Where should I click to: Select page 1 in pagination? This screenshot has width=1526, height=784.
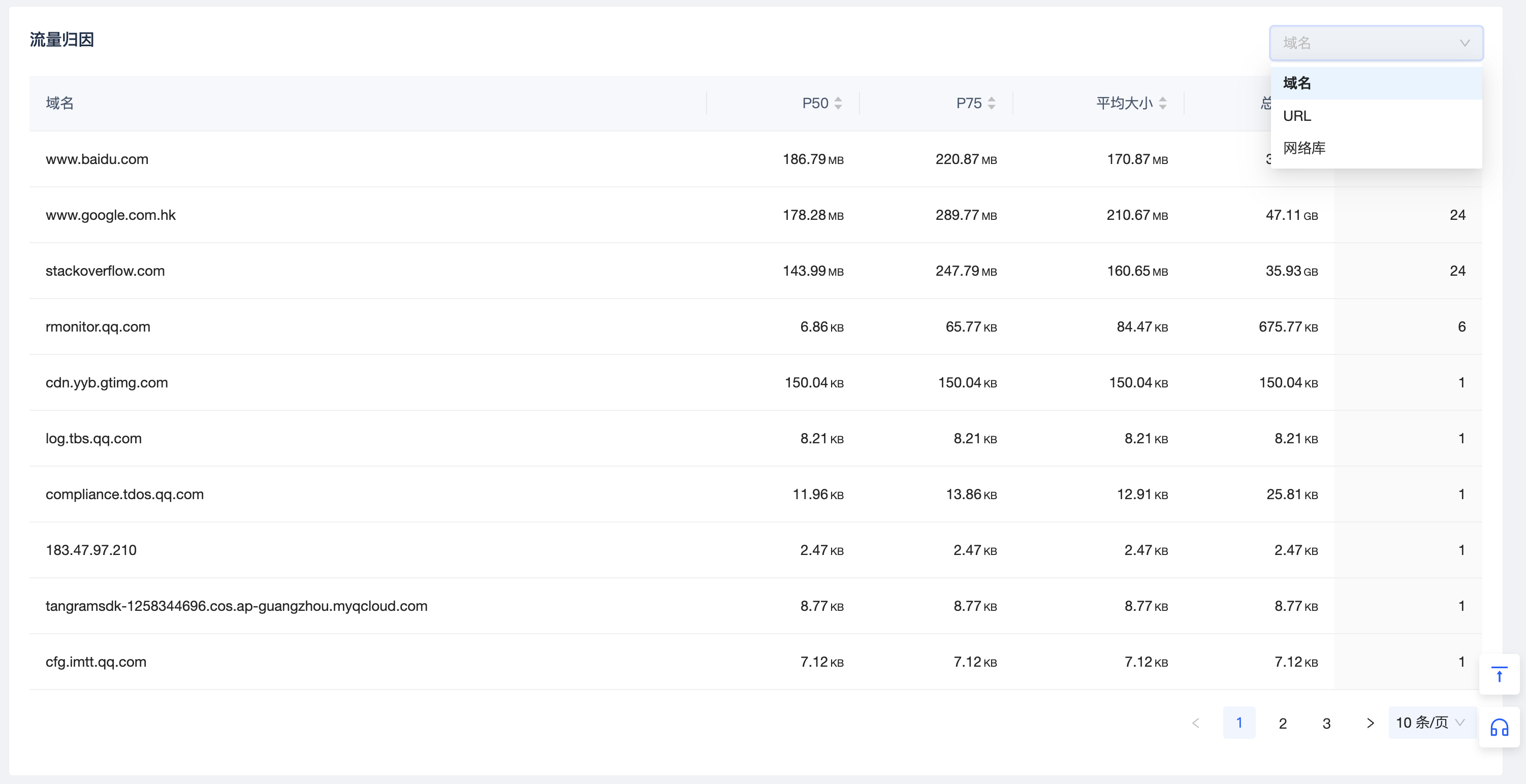pos(1238,723)
